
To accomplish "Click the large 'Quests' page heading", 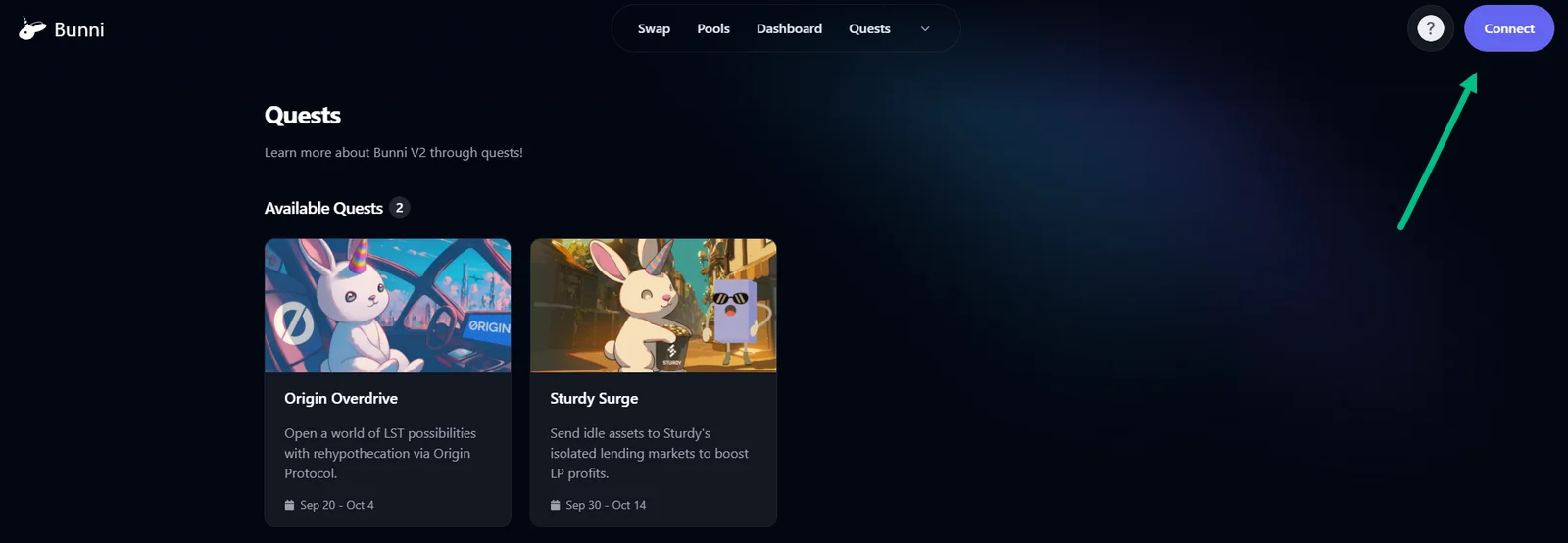I will point(303,115).
